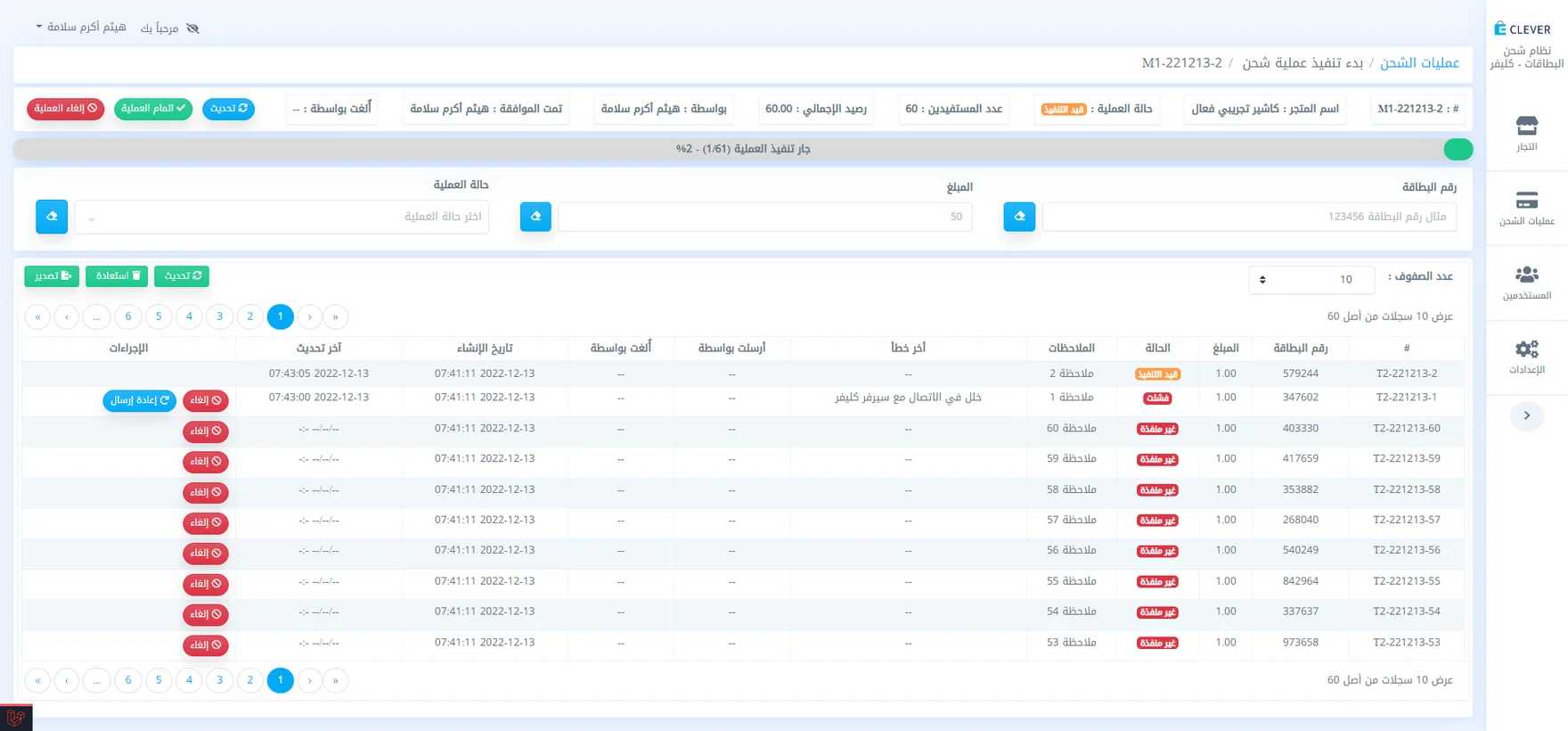1568x731 pixels.
Task: Clear the رقم البطاقة filter eraser button
Action: [x=1019, y=217]
